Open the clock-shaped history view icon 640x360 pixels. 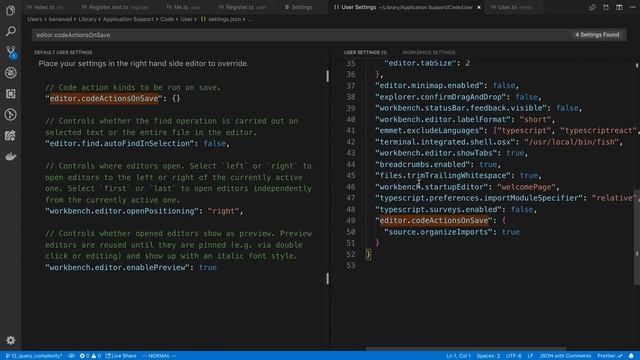[x=11, y=114]
